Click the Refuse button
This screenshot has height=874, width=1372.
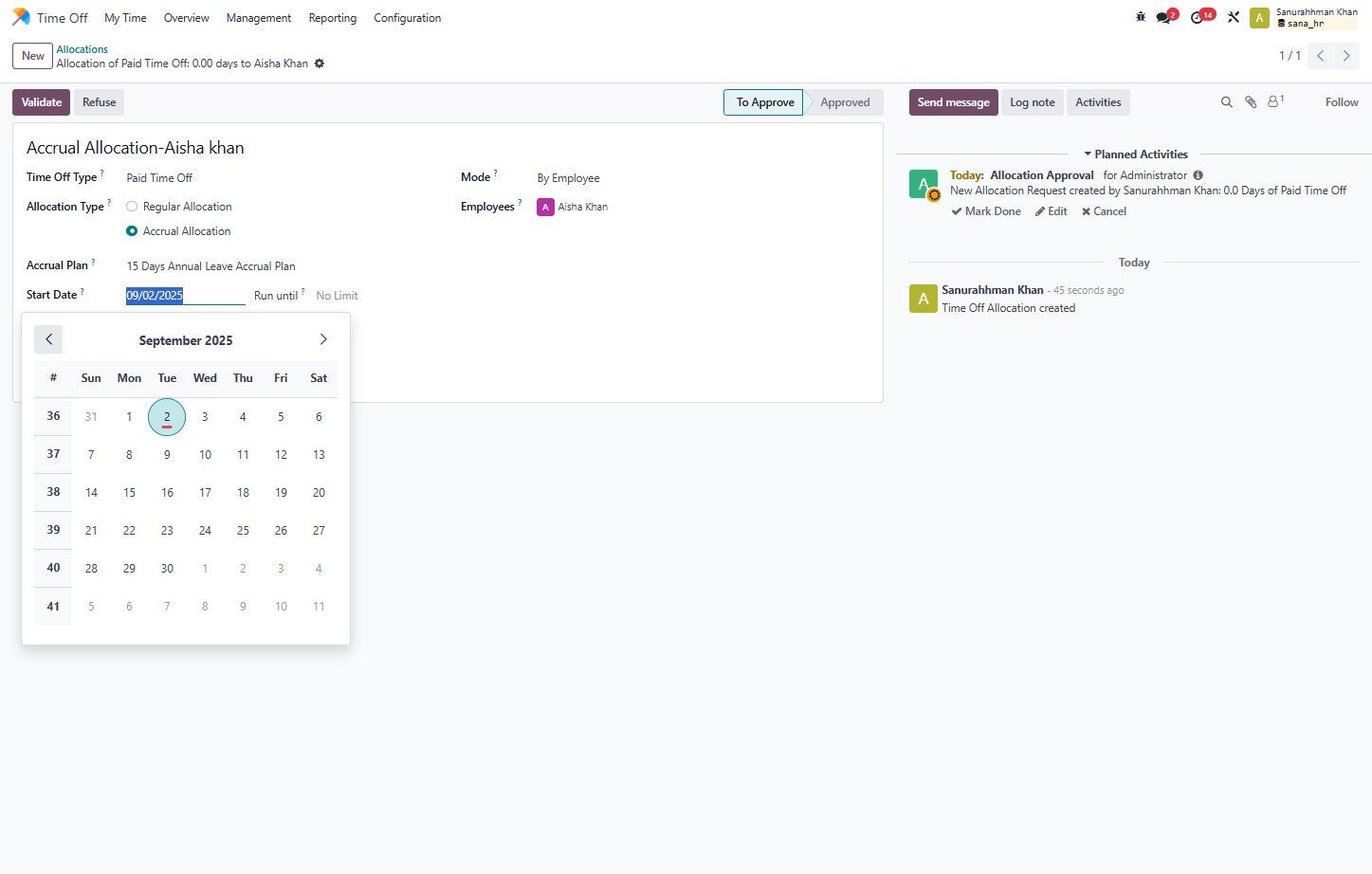click(100, 102)
